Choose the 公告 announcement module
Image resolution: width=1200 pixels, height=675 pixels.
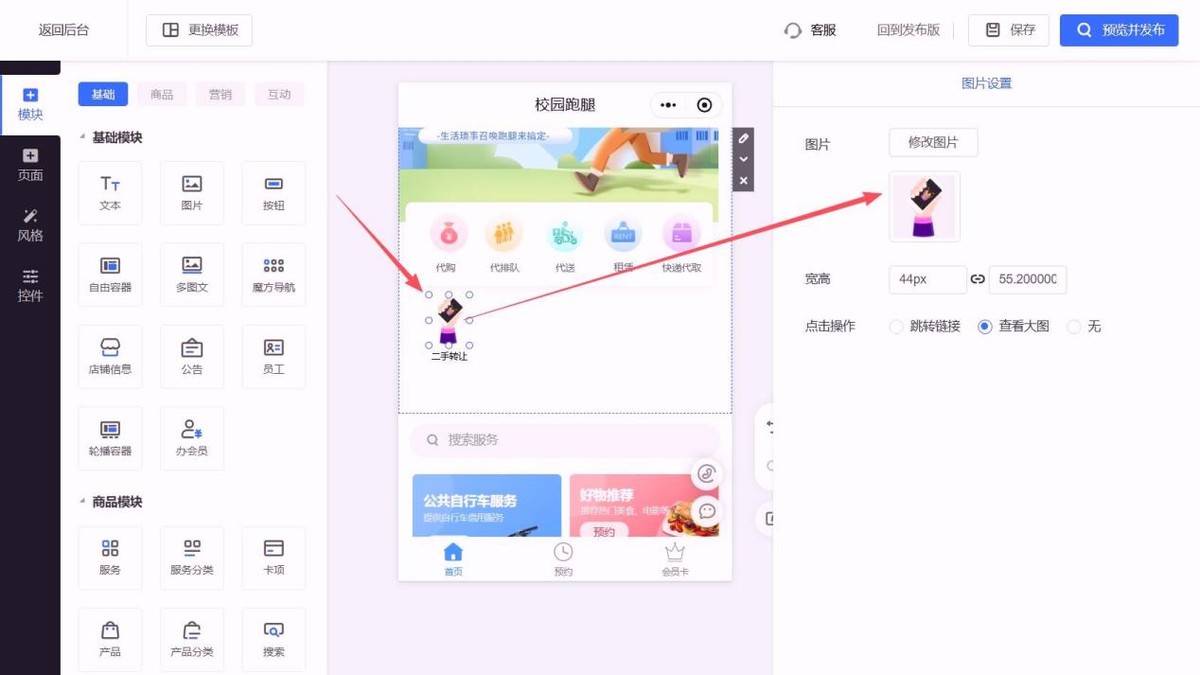[192, 356]
